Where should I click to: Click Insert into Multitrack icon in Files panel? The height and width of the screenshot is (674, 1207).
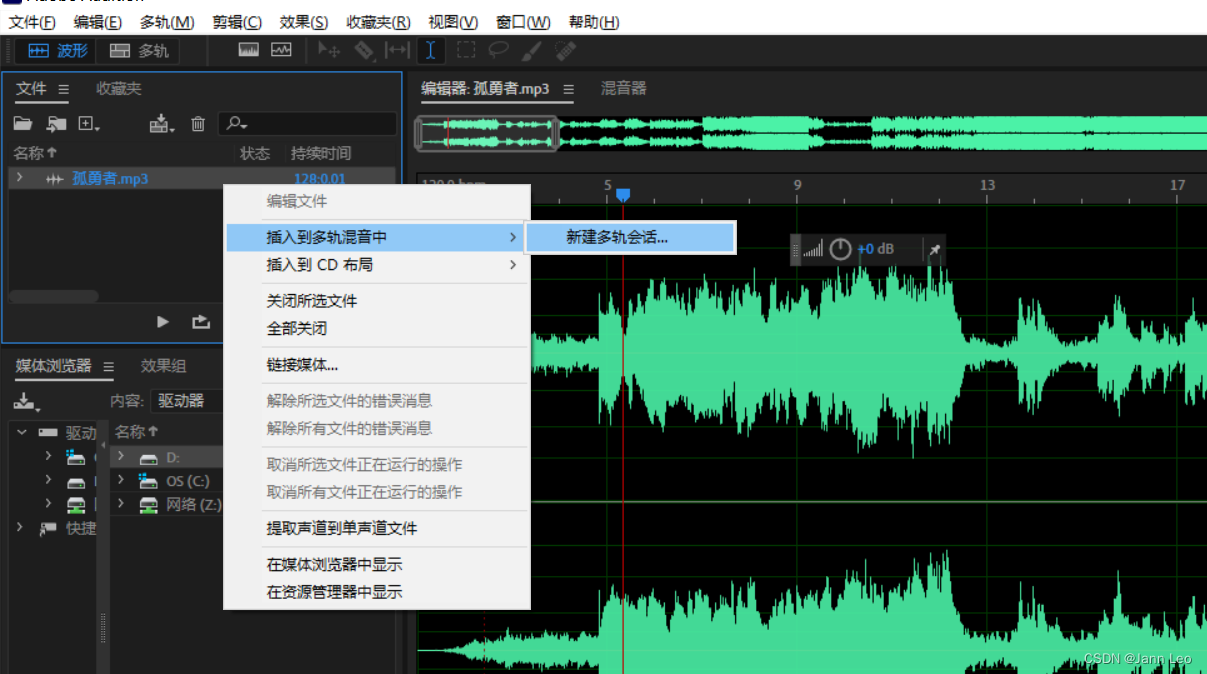(x=161, y=124)
